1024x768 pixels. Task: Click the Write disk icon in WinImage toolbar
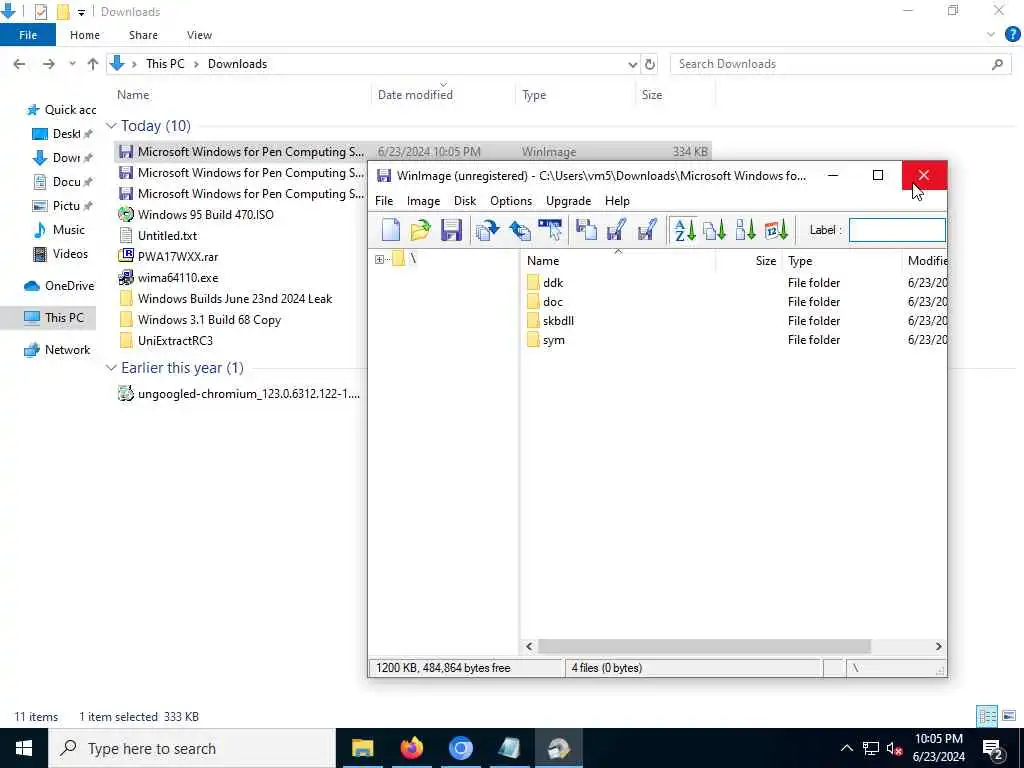pos(616,230)
